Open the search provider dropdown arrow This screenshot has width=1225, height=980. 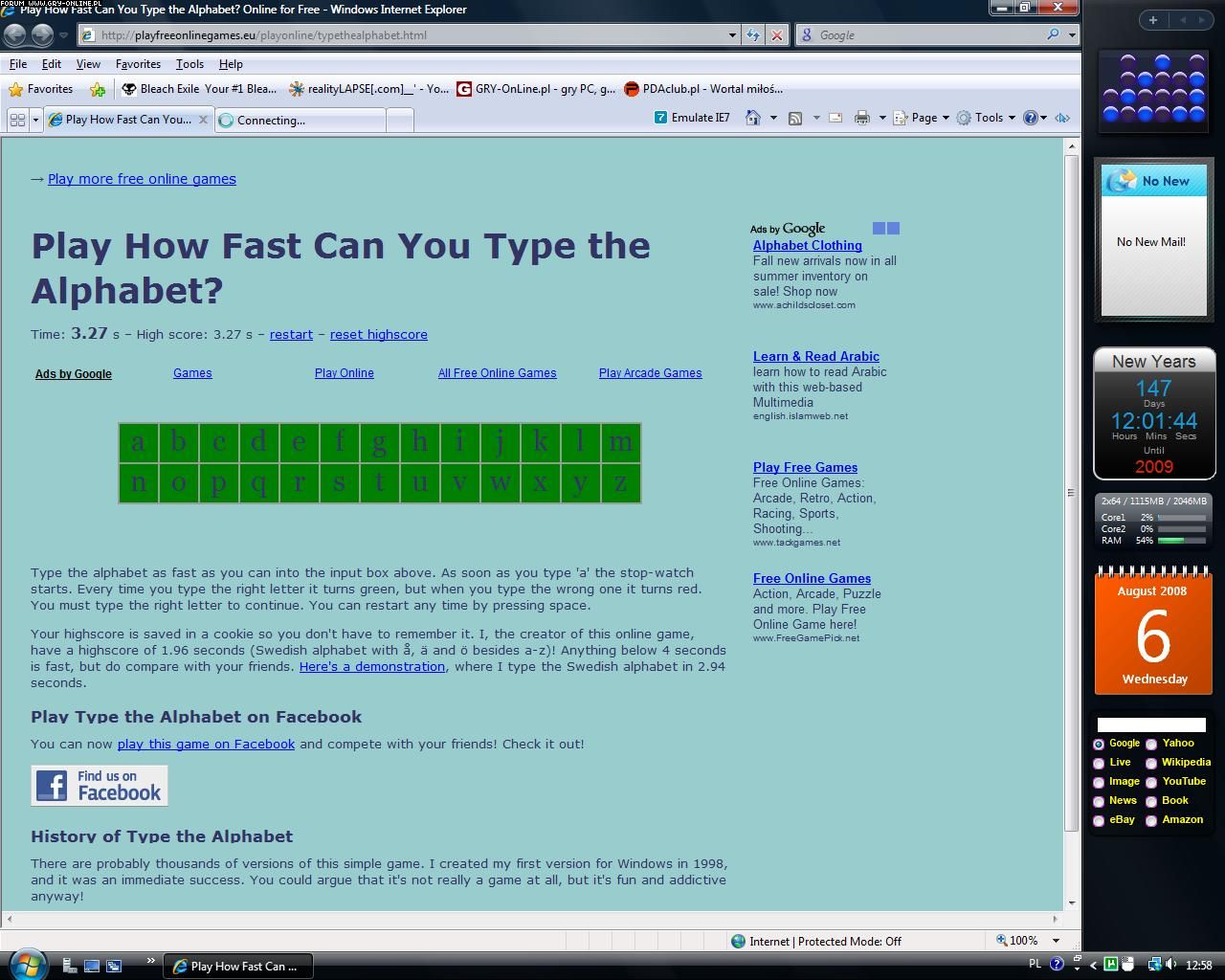[x=1071, y=34]
